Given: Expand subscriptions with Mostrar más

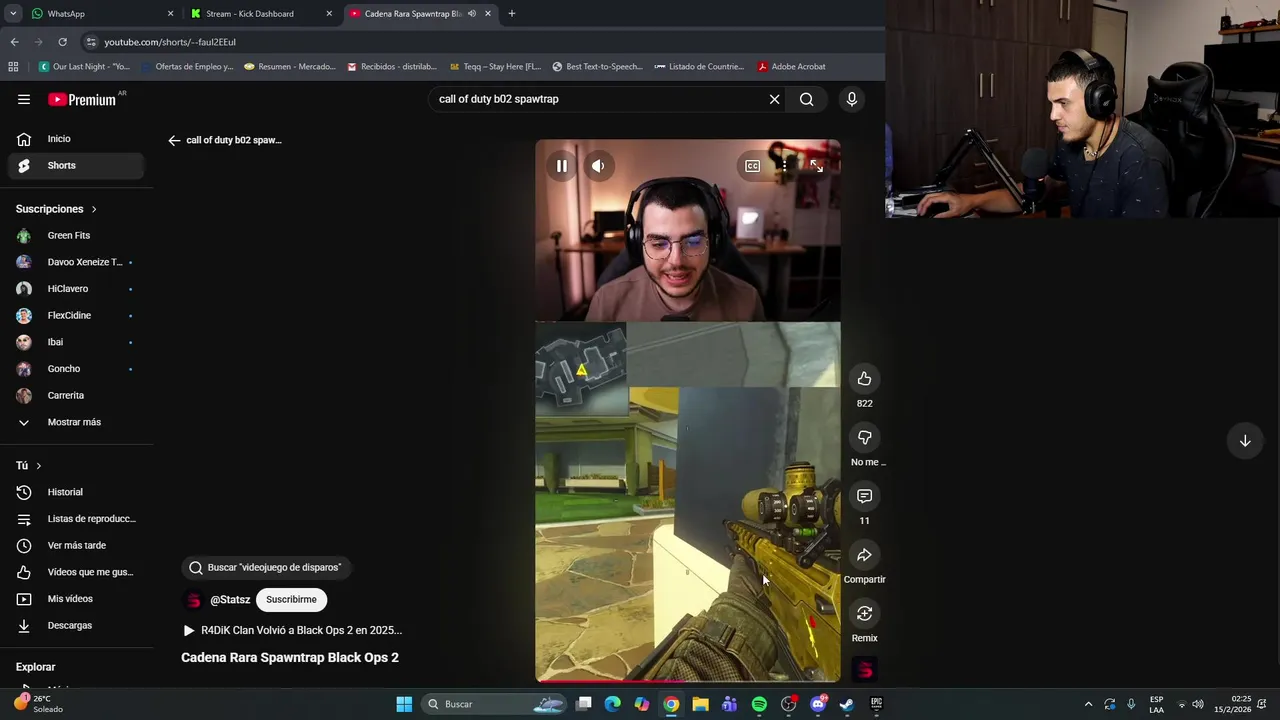Looking at the screenshot, I should [x=77, y=422].
